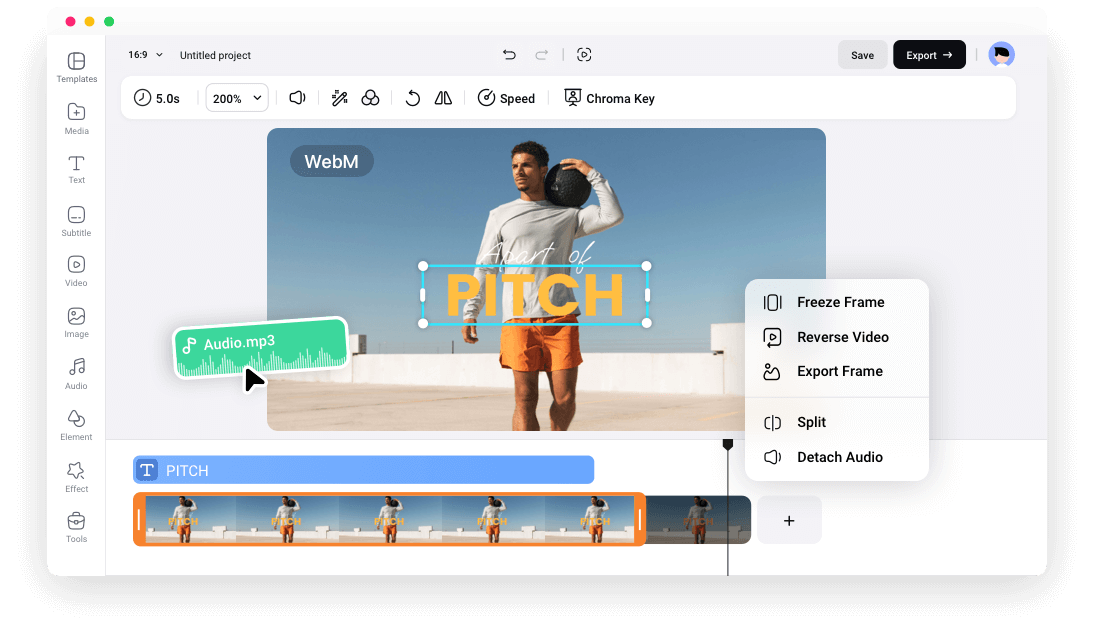Image resolution: width=1094 pixels, height=635 pixels.
Task: Open the Subtitle panel
Action: pyautogui.click(x=76, y=220)
